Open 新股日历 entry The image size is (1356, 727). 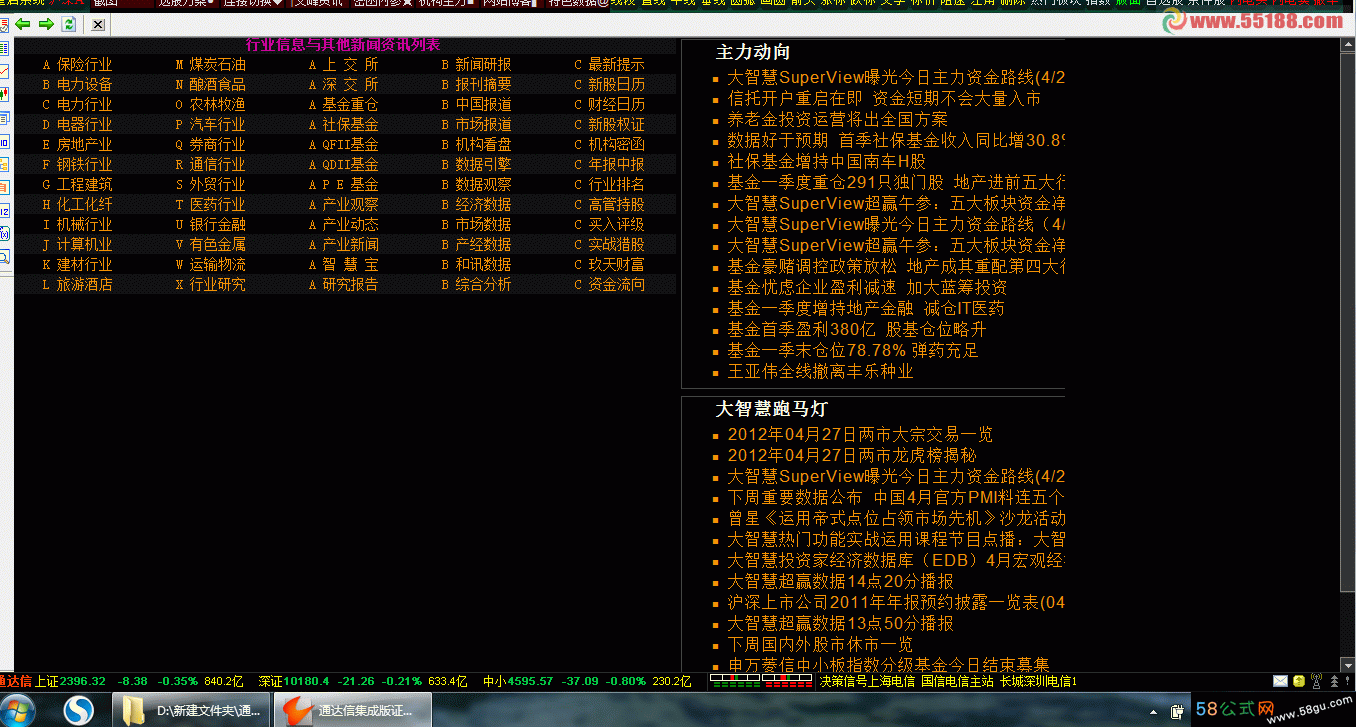click(616, 85)
